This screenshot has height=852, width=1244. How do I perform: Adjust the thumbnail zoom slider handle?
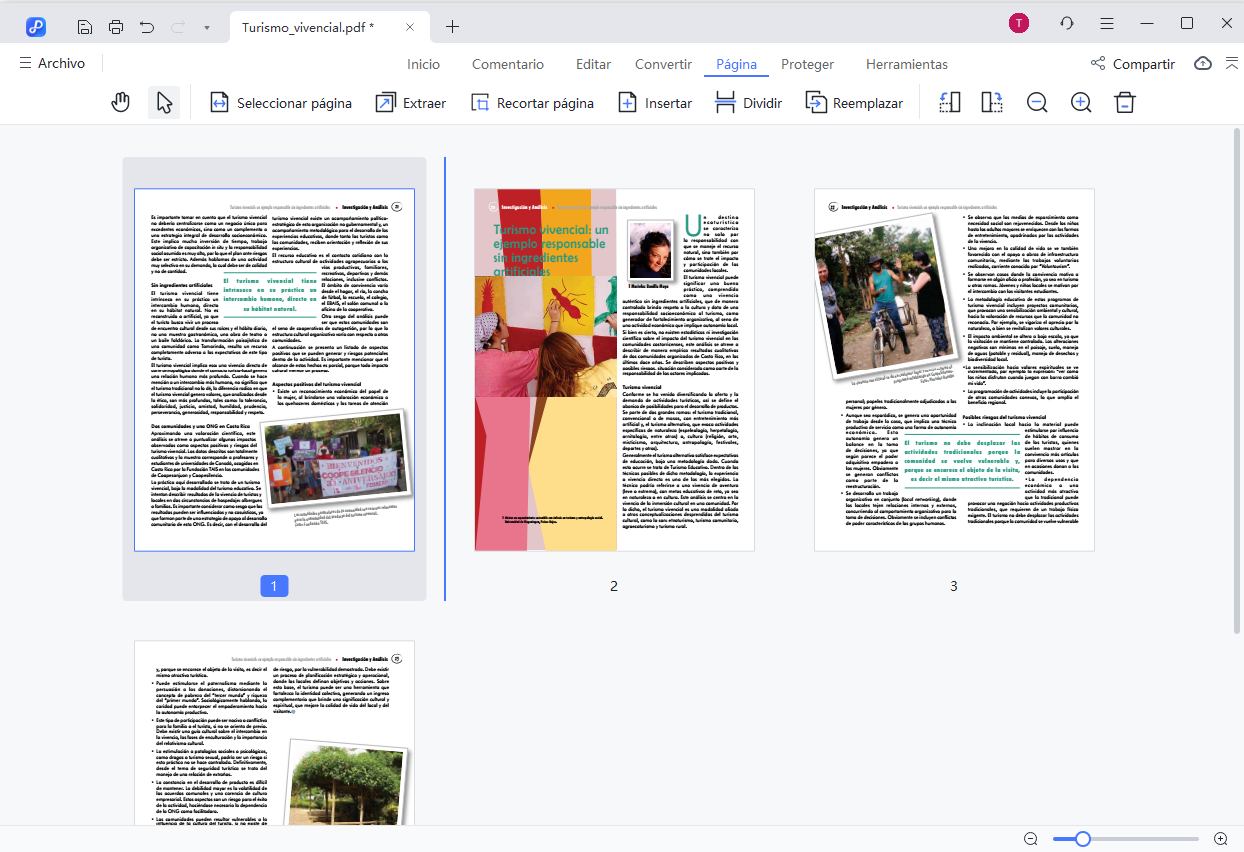[1082, 839]
